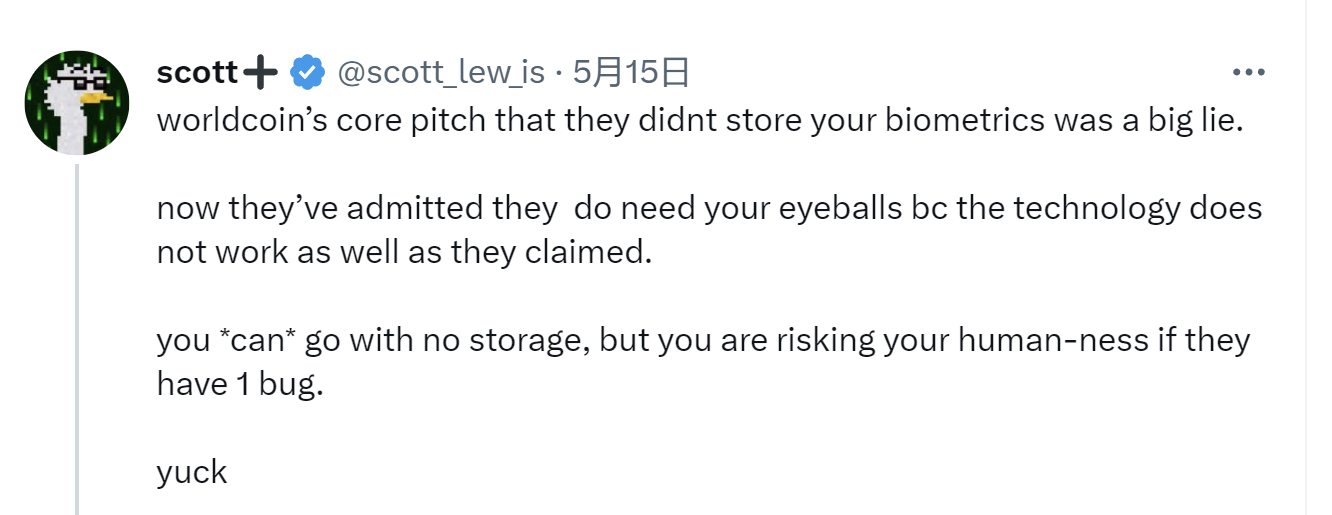The width and height of the screenshot is (1332, 515).
Task: Click the line starting "you *can* go"
Action: pos(703,340)
